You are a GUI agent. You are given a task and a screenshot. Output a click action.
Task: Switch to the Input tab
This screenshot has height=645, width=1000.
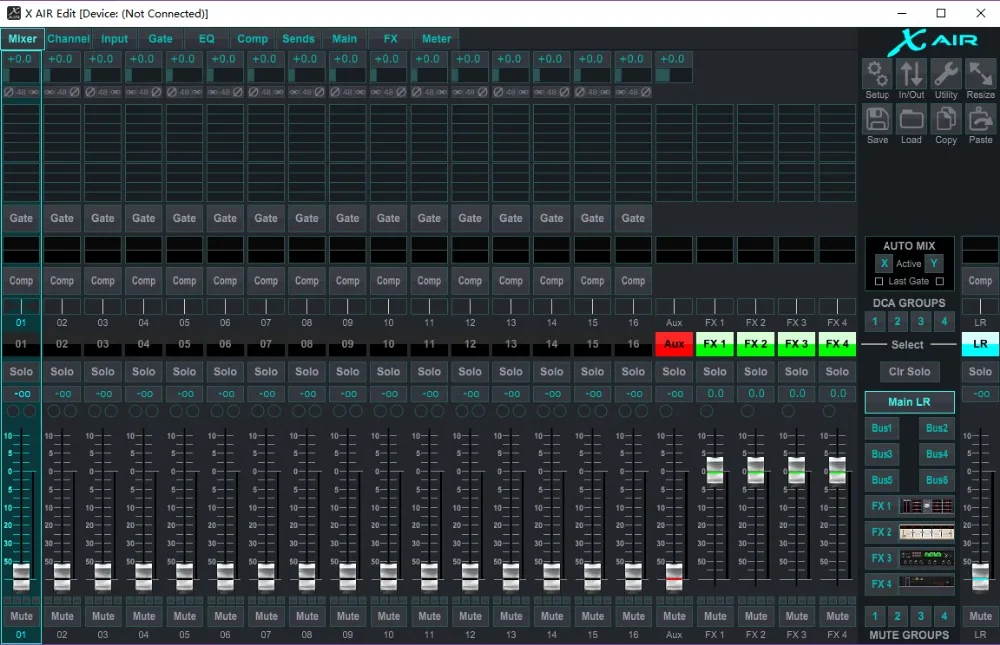pos(114,39)
